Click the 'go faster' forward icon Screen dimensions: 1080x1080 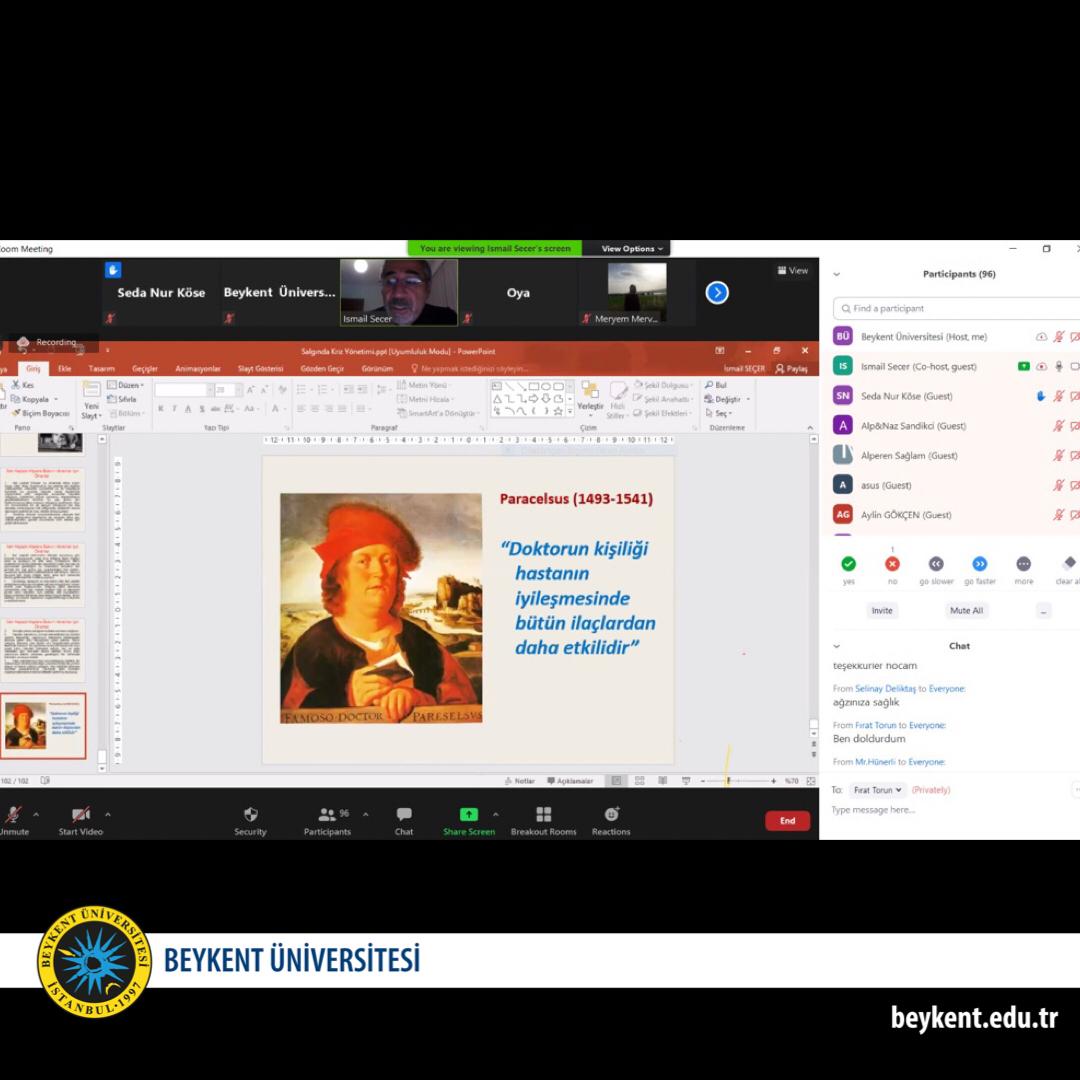979,564
